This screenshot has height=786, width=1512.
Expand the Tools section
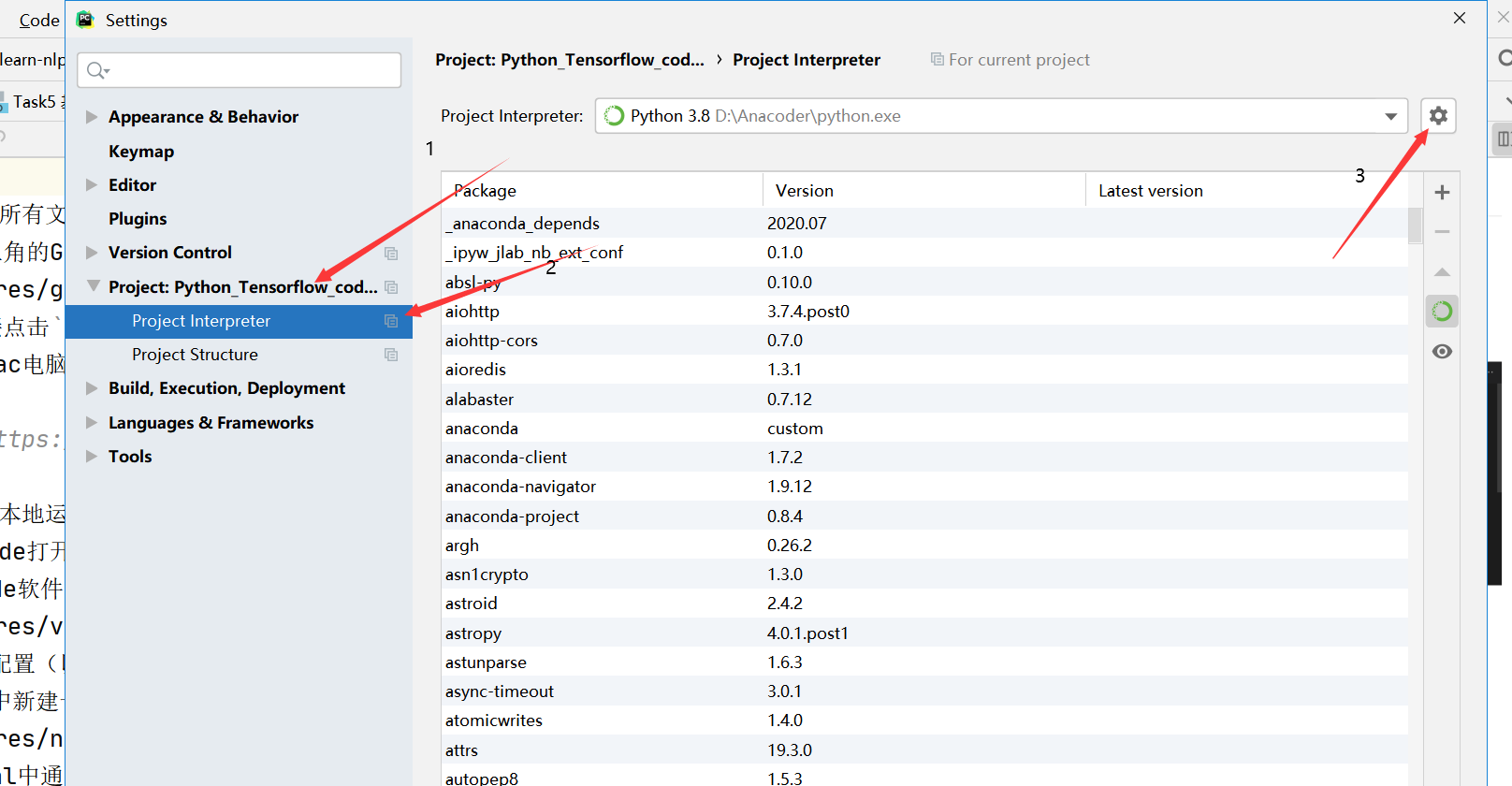click(x=92, y=457)
